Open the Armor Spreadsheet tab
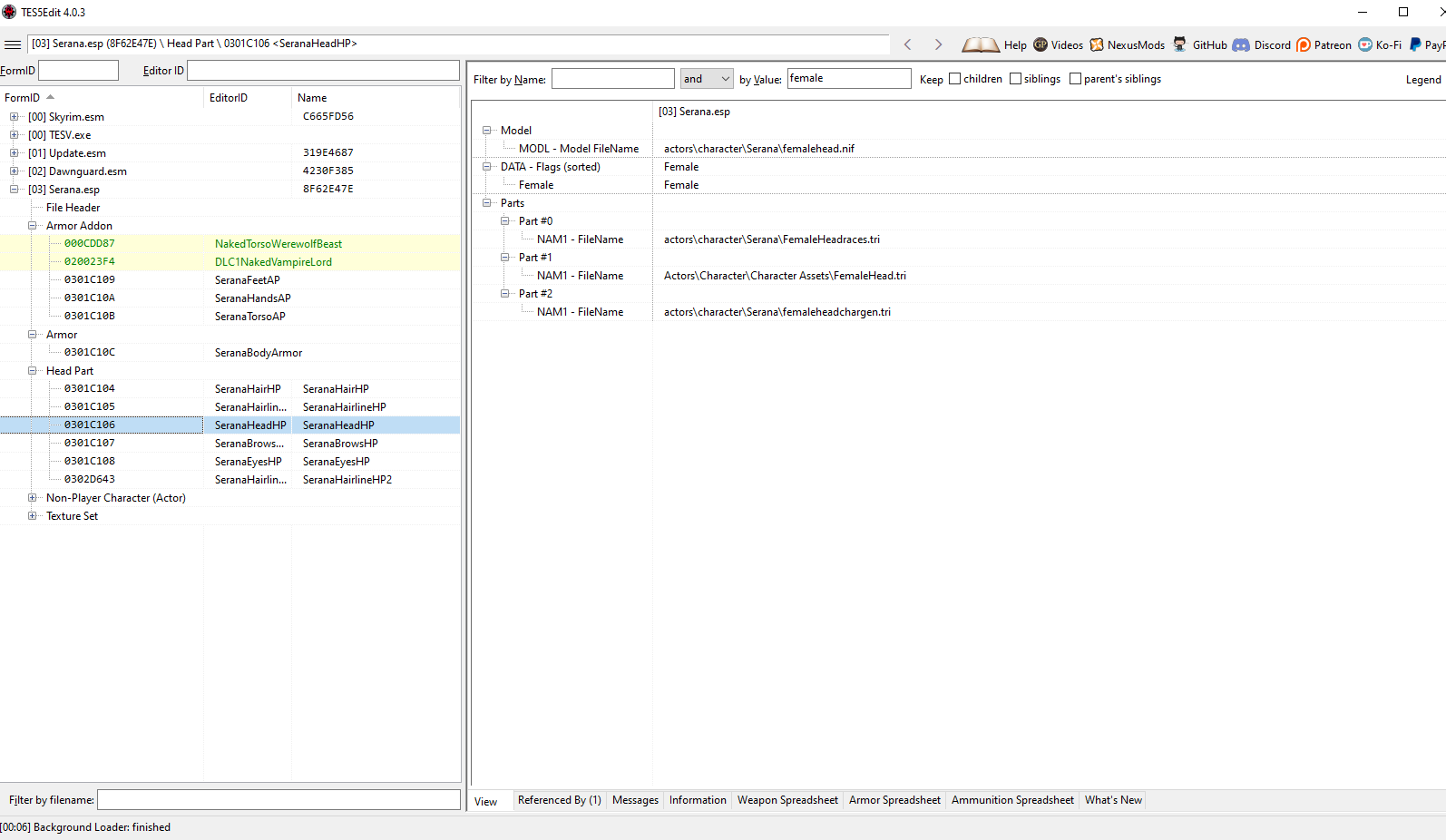Image resolution: width=1446 pixels, height=840 pixels. coord(894,800)
